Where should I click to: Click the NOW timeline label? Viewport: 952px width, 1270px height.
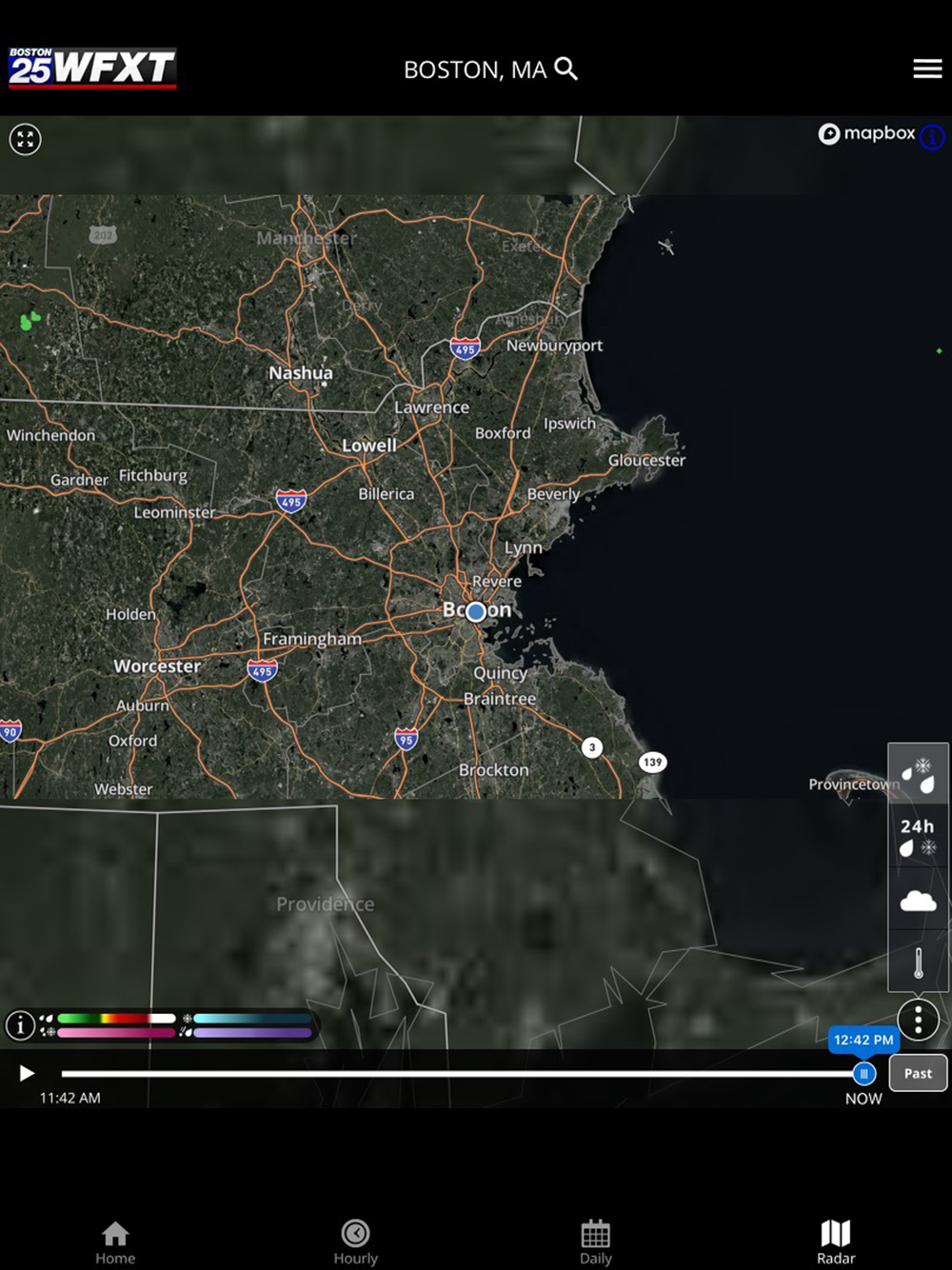click(863, 1099)
